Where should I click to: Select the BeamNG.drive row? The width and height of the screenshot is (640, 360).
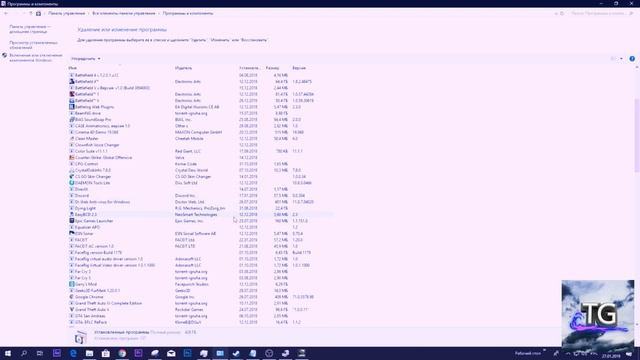(x=201, y=113)
